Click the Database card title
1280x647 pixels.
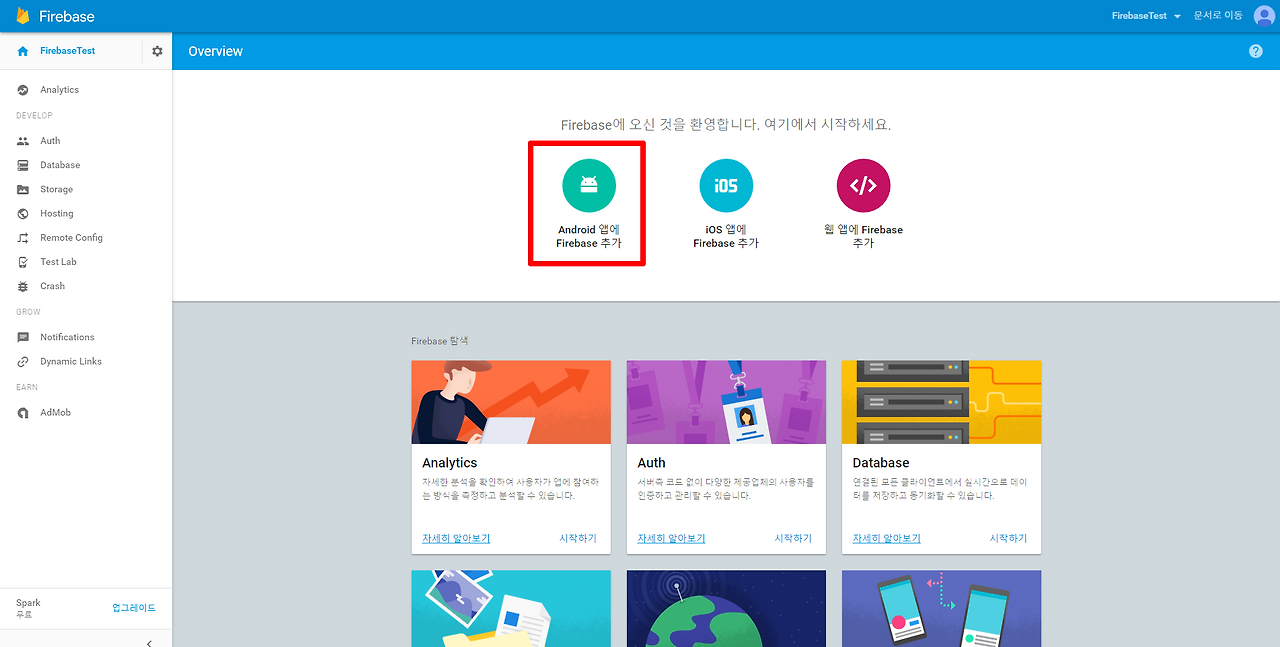pos(881,463)
